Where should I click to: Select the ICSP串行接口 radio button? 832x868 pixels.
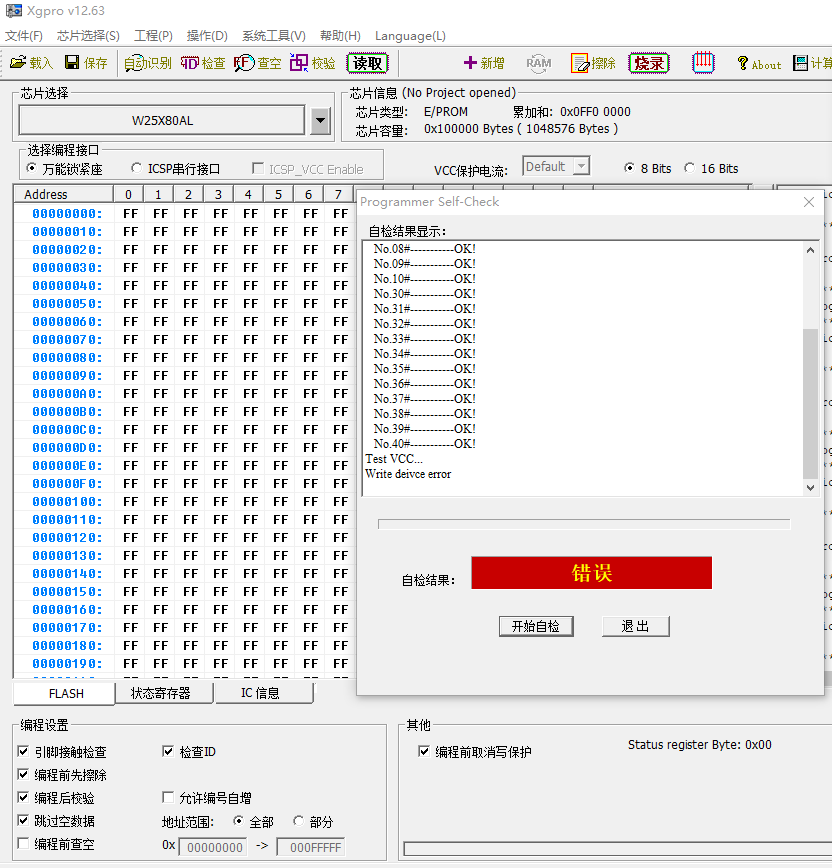point(137,169)
